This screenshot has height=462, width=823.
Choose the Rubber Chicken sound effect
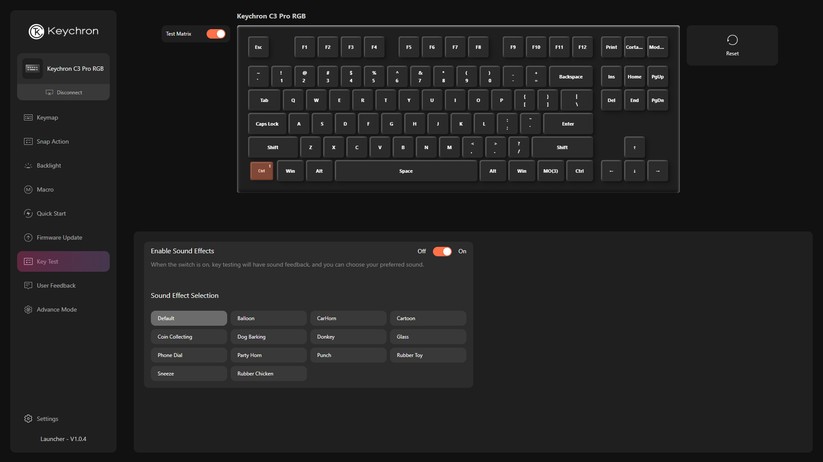click(269, 374)
